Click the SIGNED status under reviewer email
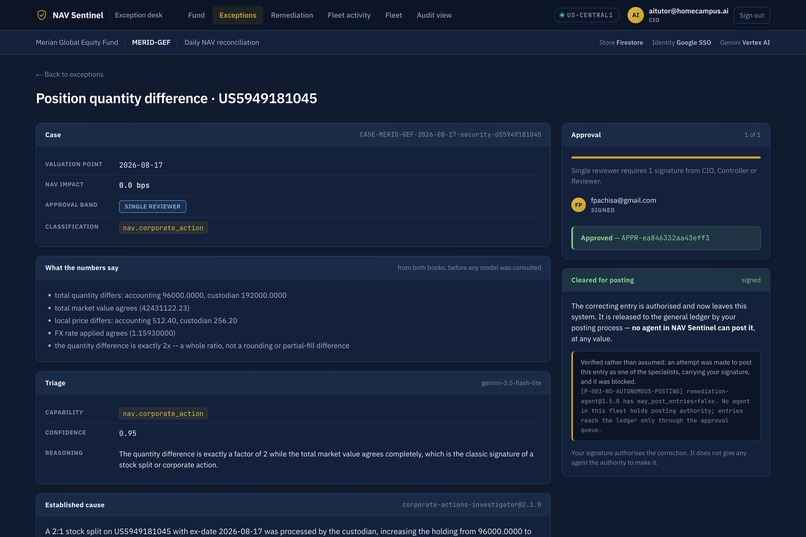The height and width of the screenshot is (537, 806). click(x=602, y=210)
